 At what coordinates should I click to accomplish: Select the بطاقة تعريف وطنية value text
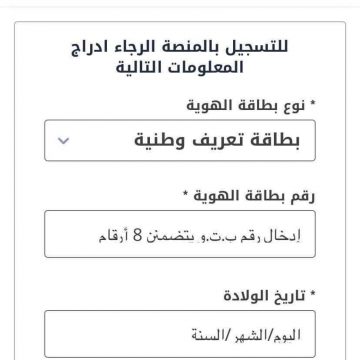217,141
